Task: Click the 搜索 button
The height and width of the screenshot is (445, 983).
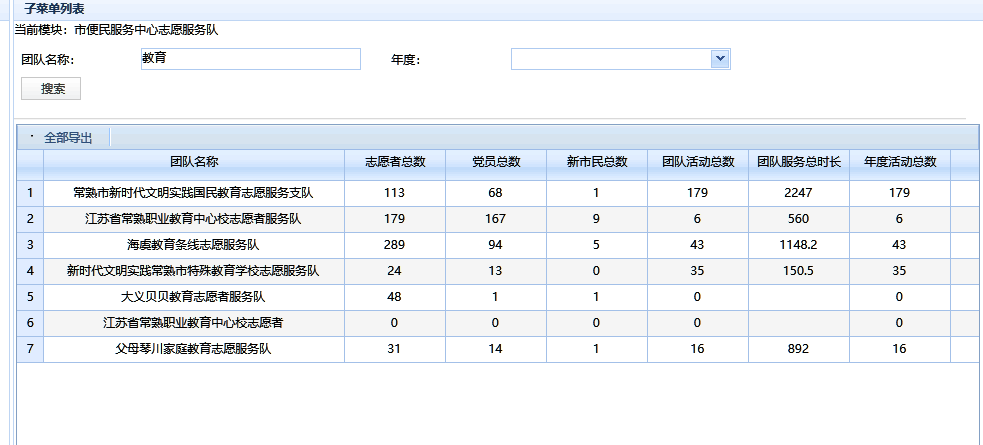Action: [x=51, y=88]
